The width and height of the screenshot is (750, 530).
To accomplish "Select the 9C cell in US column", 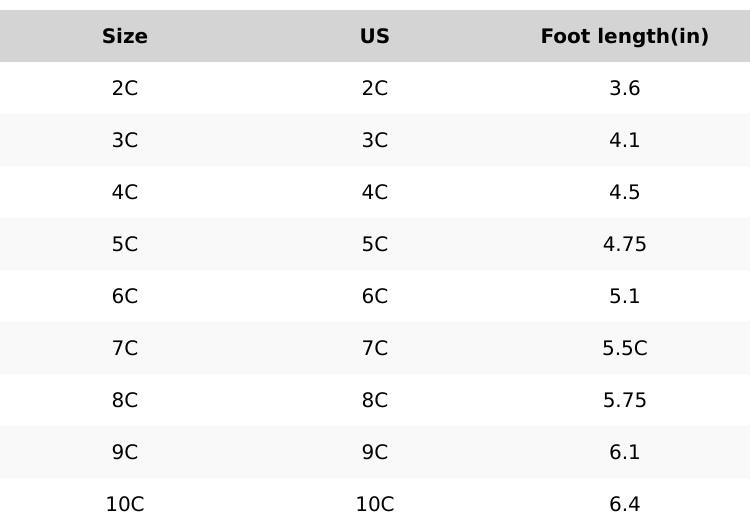I will [x=375, y=452].
